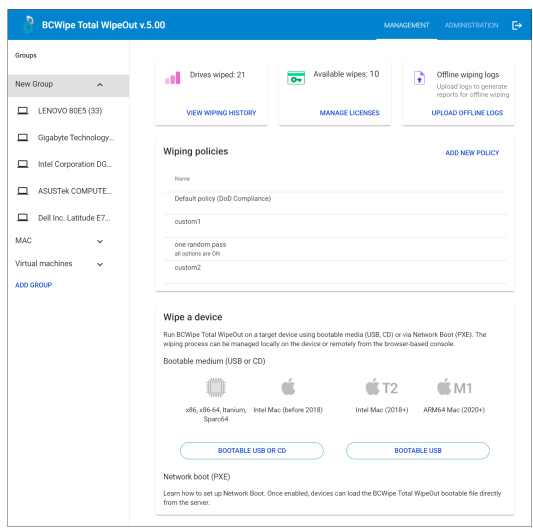Collapse the New Group chevron
This screenshot has width=533, height=531.
(x=100, y=85)
